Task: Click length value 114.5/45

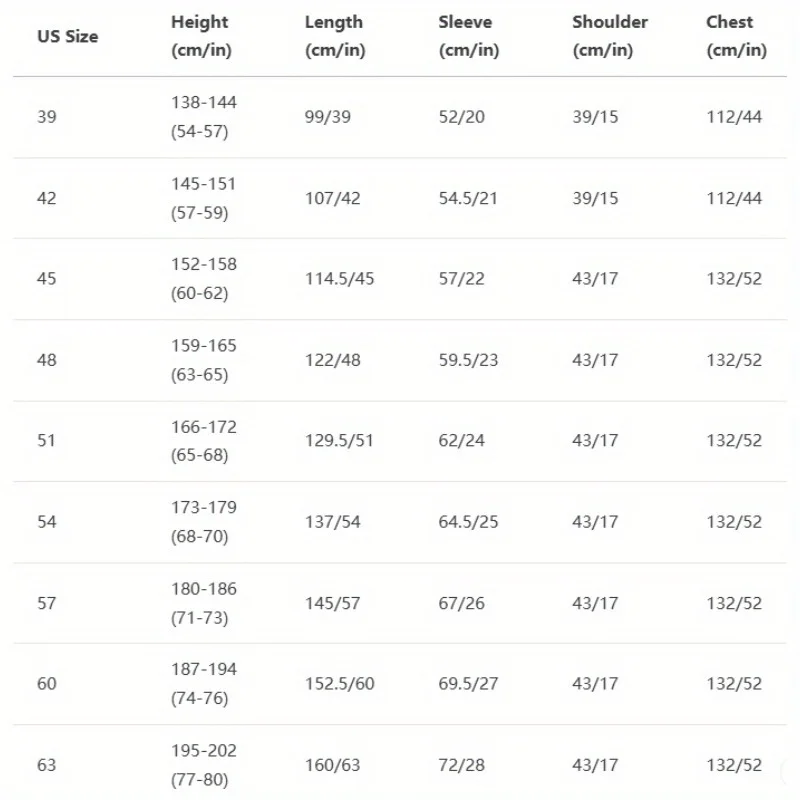Action: (339, 279)
